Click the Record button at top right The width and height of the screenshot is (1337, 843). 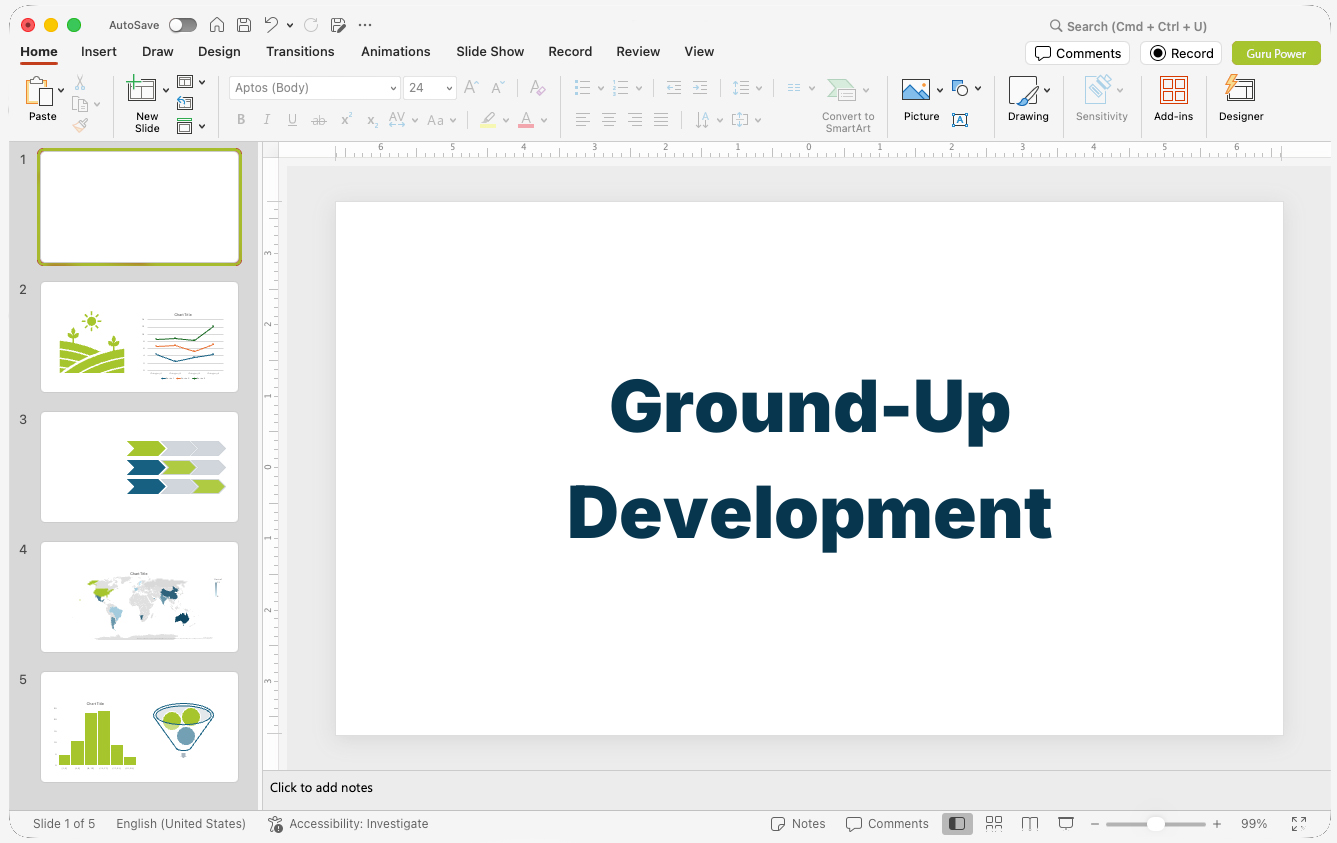(x=1181, y=53)
